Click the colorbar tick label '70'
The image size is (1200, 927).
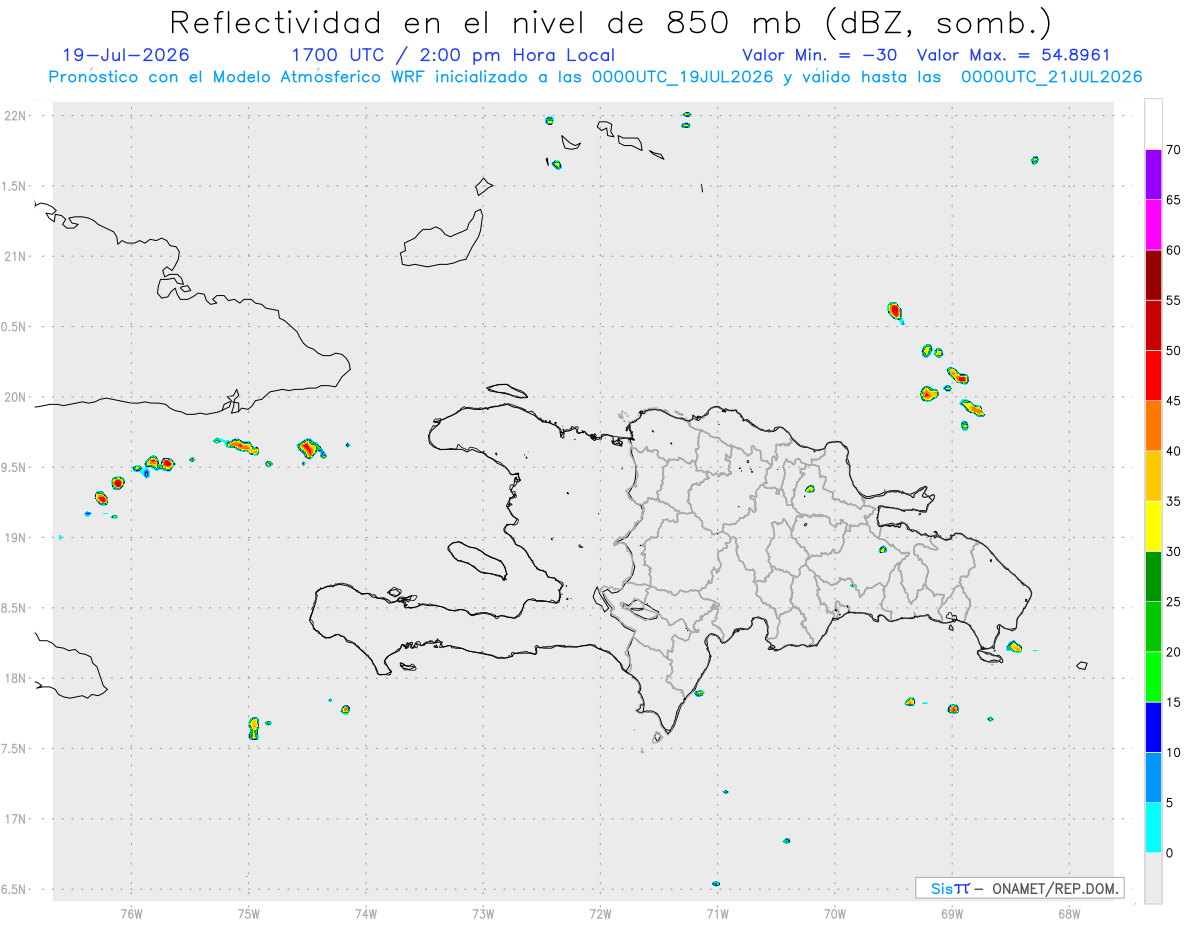[x=1173, y=150]
